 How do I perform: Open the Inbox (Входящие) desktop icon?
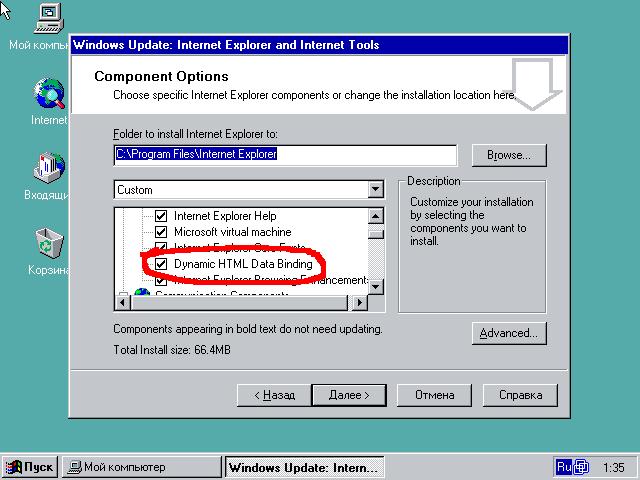pyautogui.click(x=49, y=168)
